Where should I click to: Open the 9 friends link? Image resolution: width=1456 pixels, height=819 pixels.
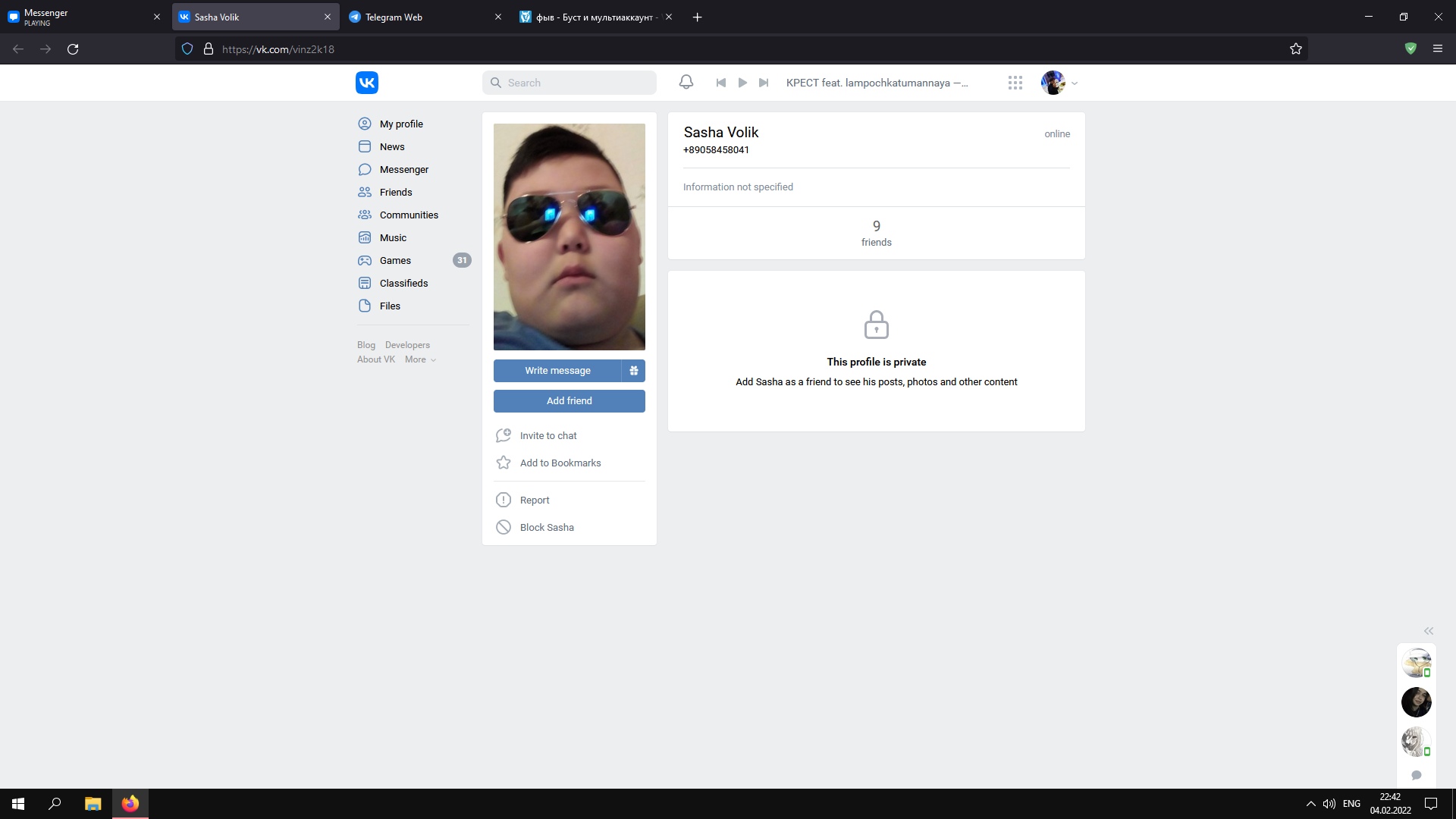coord(876,233)
